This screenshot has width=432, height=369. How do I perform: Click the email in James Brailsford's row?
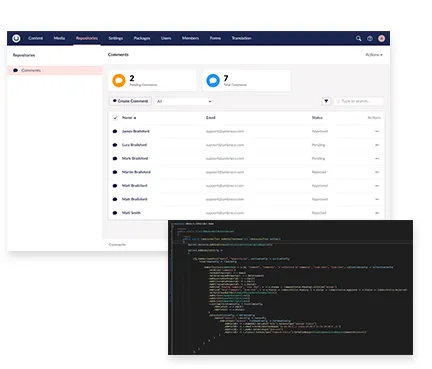click(225, 131)
